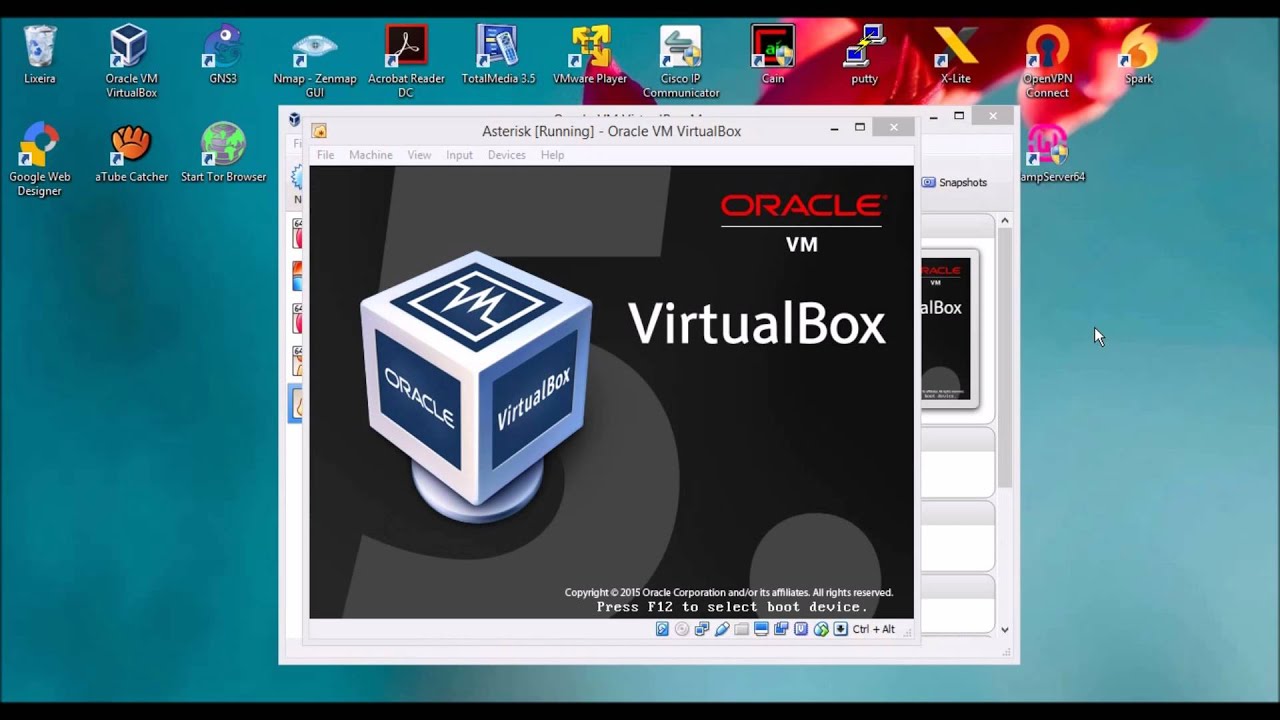Click the Manager details vertical scrollbar thumb

click(1005, 358)
